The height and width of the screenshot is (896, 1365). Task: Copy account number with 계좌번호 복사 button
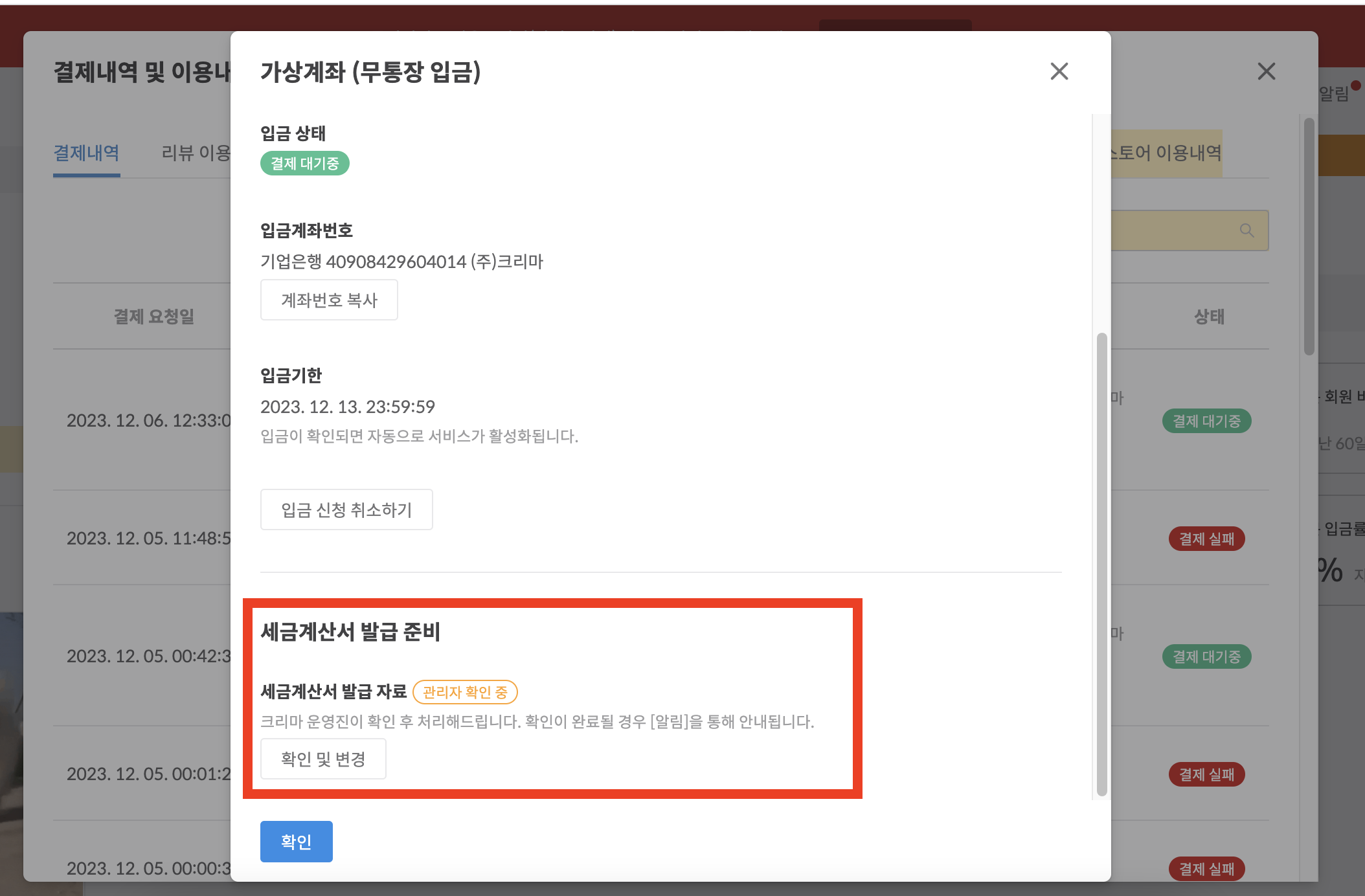[x=329, y=300]
